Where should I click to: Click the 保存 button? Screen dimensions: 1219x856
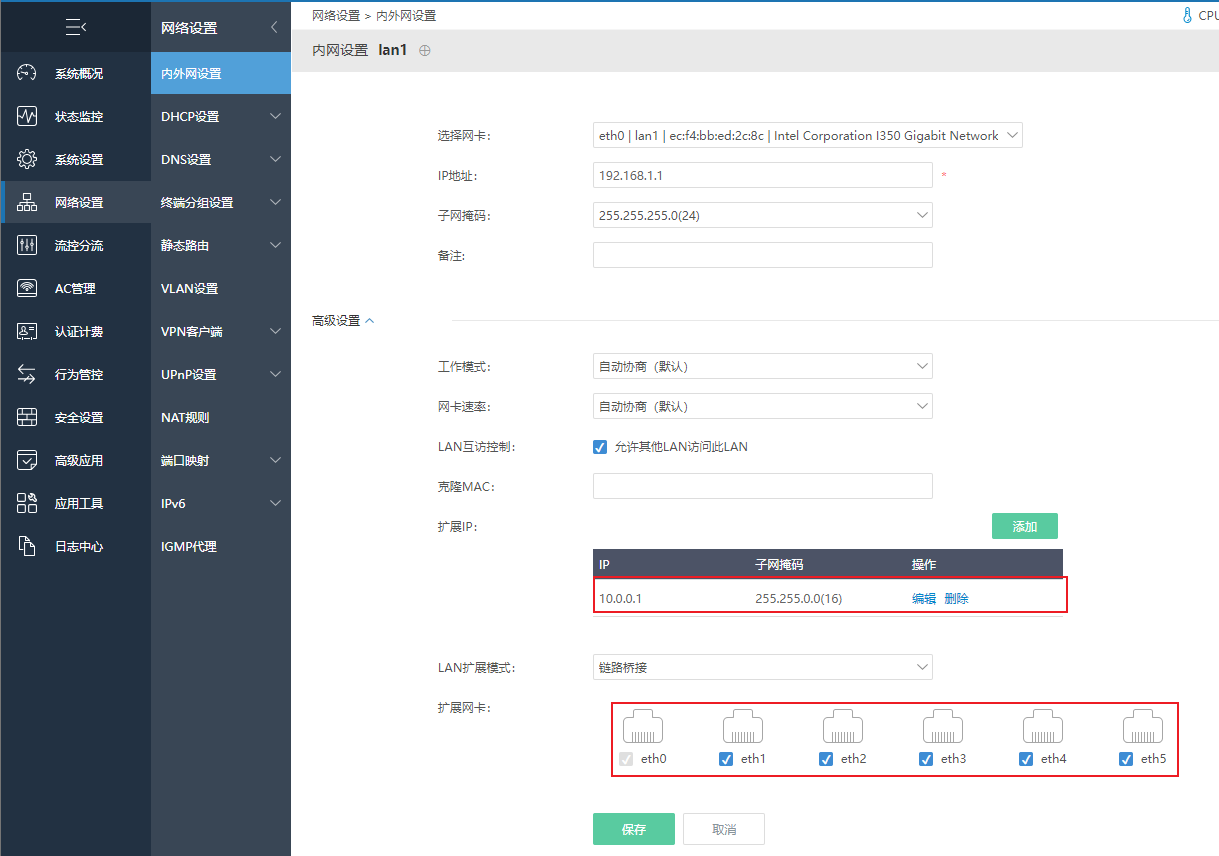point(634,829)
